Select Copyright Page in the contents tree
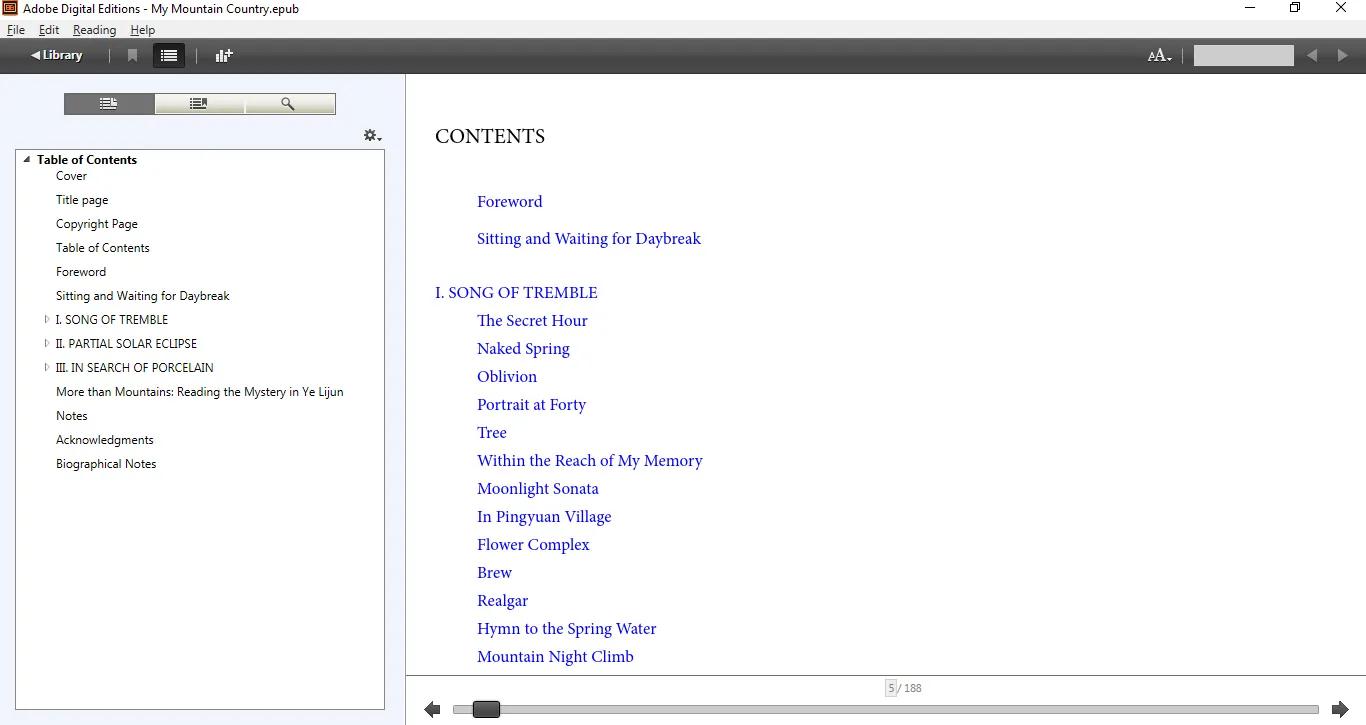The image size is (1366, 725). coord(97,224)
